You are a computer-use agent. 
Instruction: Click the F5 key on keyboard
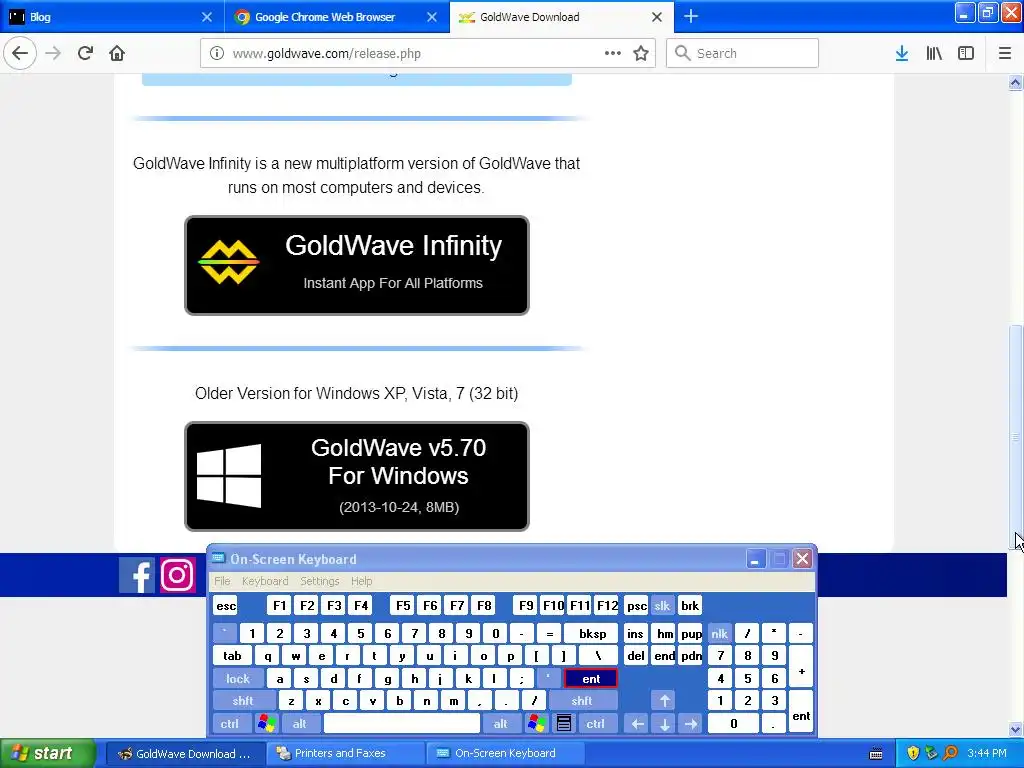(403, 606)
